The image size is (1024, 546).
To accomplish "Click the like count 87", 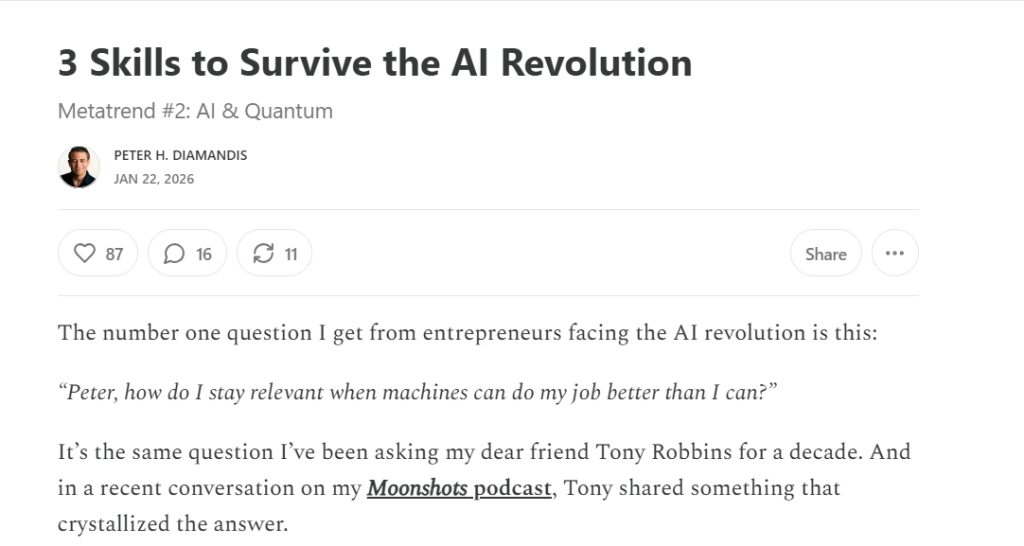I will 114,254.
